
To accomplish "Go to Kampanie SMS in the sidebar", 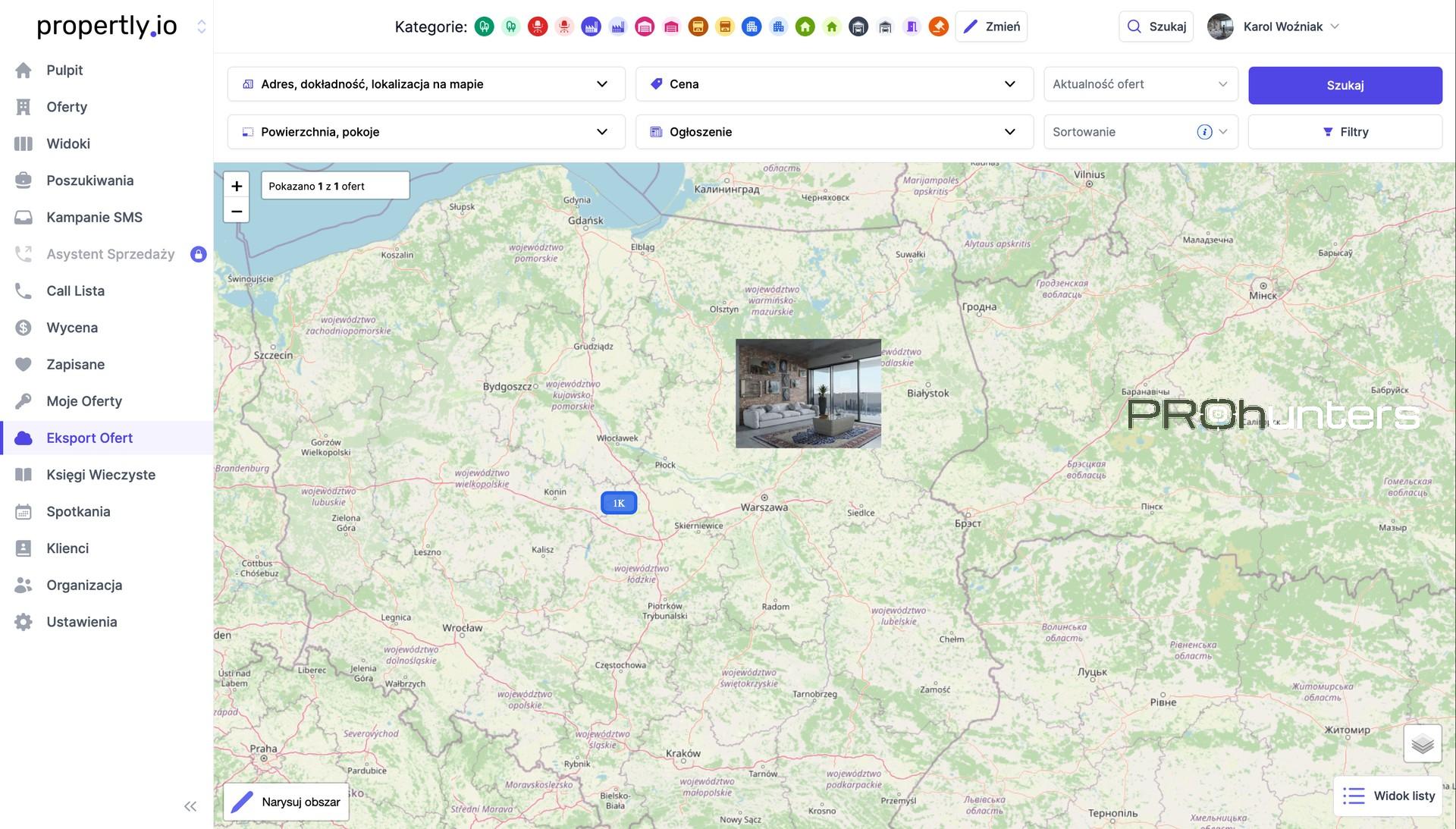I will coord(94,218).
